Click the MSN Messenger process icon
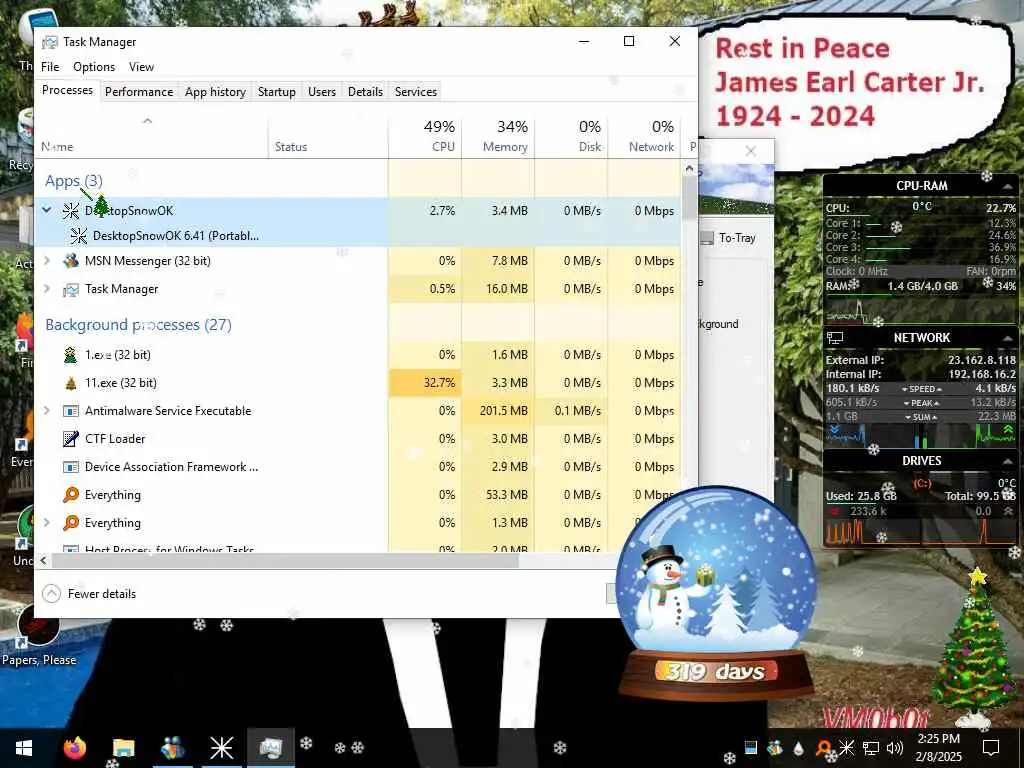This screenshot has height=768, width=1024. [x=71, y=261]
